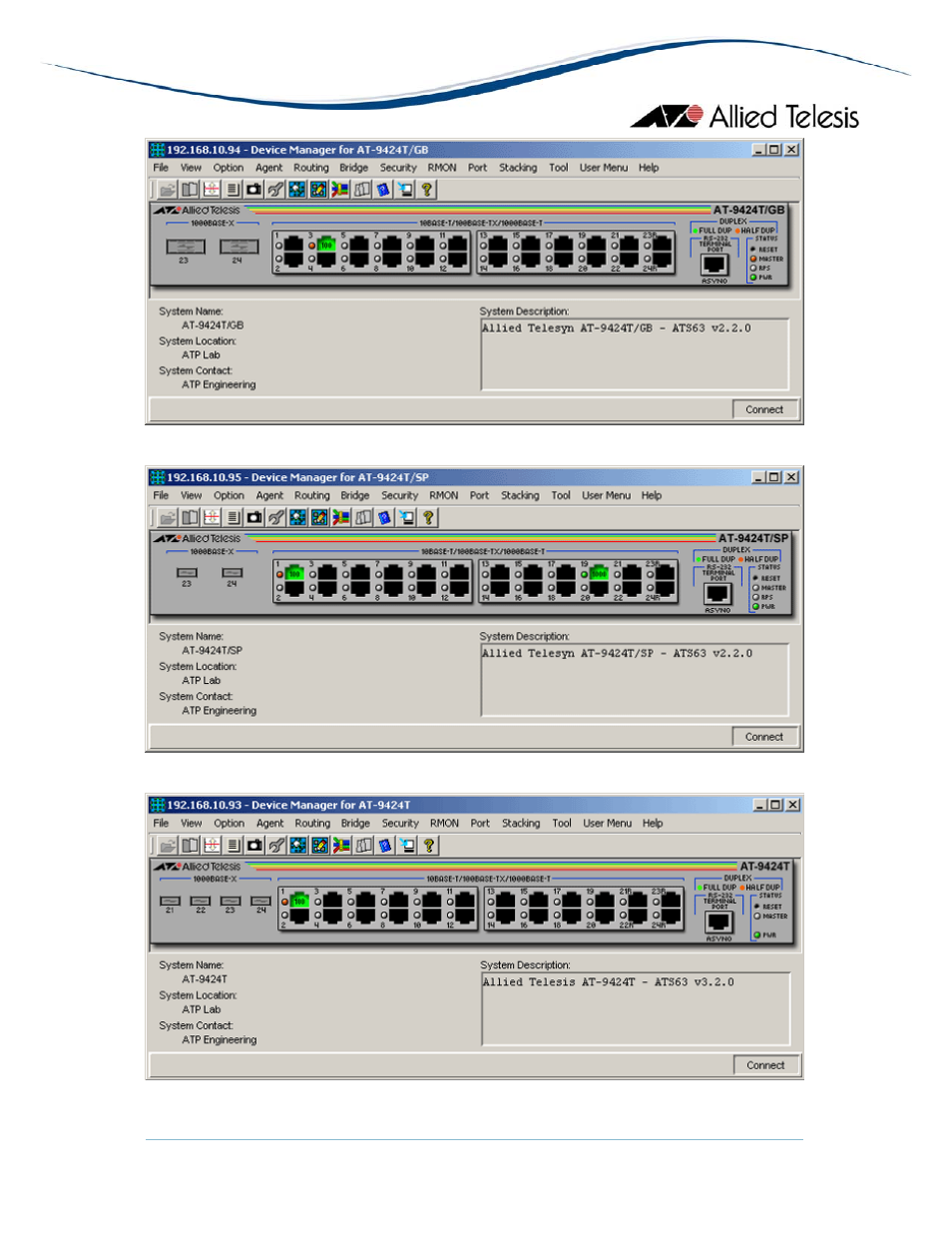Select green port 19 on AT-9424T/SP switch
The width and height of the screenshot is (952, 1233).
tap(598, 573)
